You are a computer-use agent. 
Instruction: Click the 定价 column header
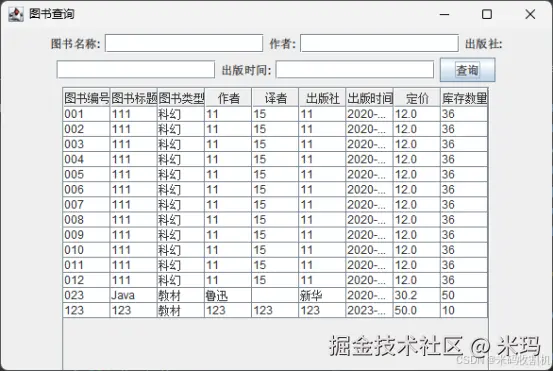[417, 98]
